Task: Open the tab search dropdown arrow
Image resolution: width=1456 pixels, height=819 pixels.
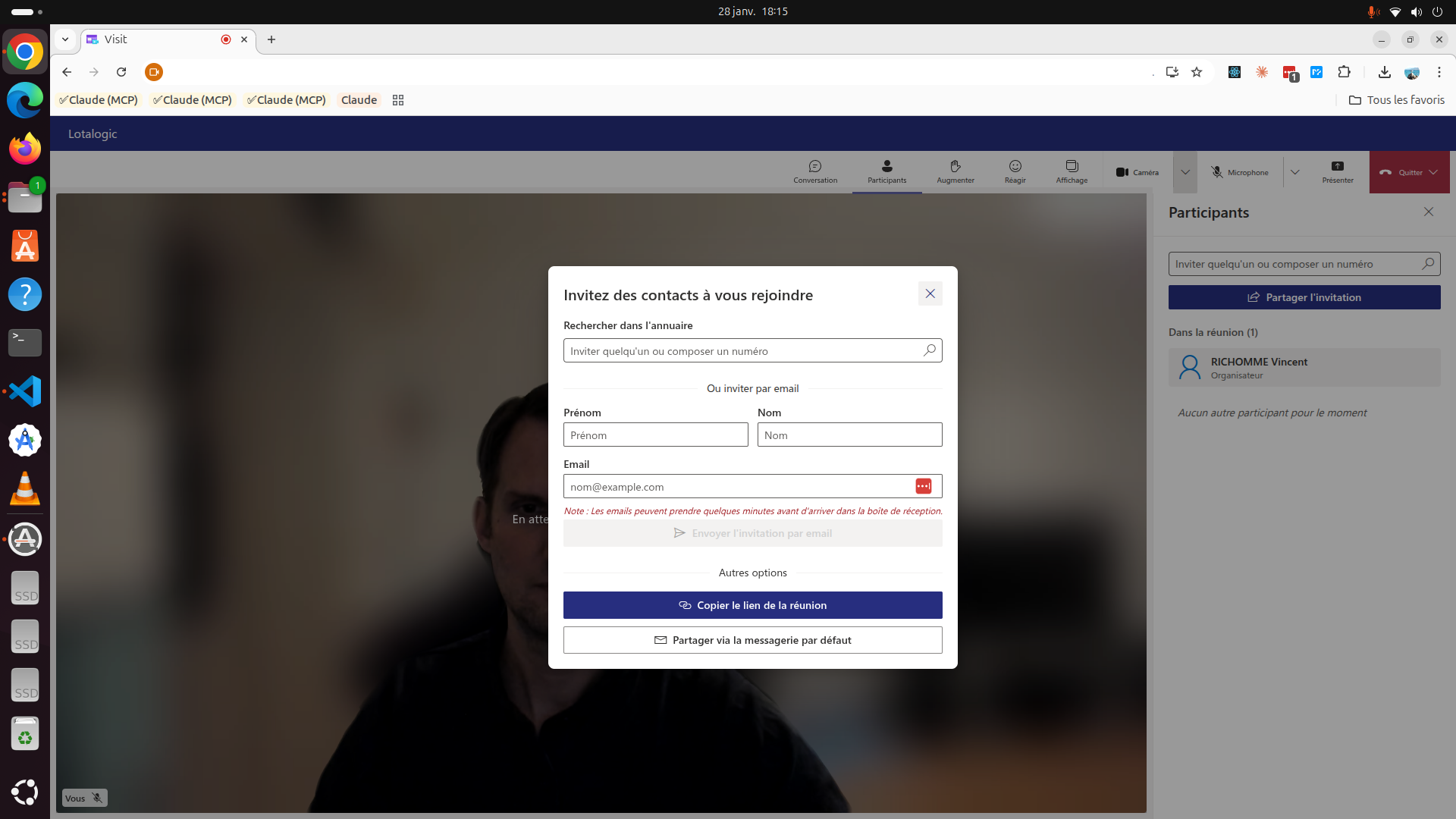Action: pos(65,39)
